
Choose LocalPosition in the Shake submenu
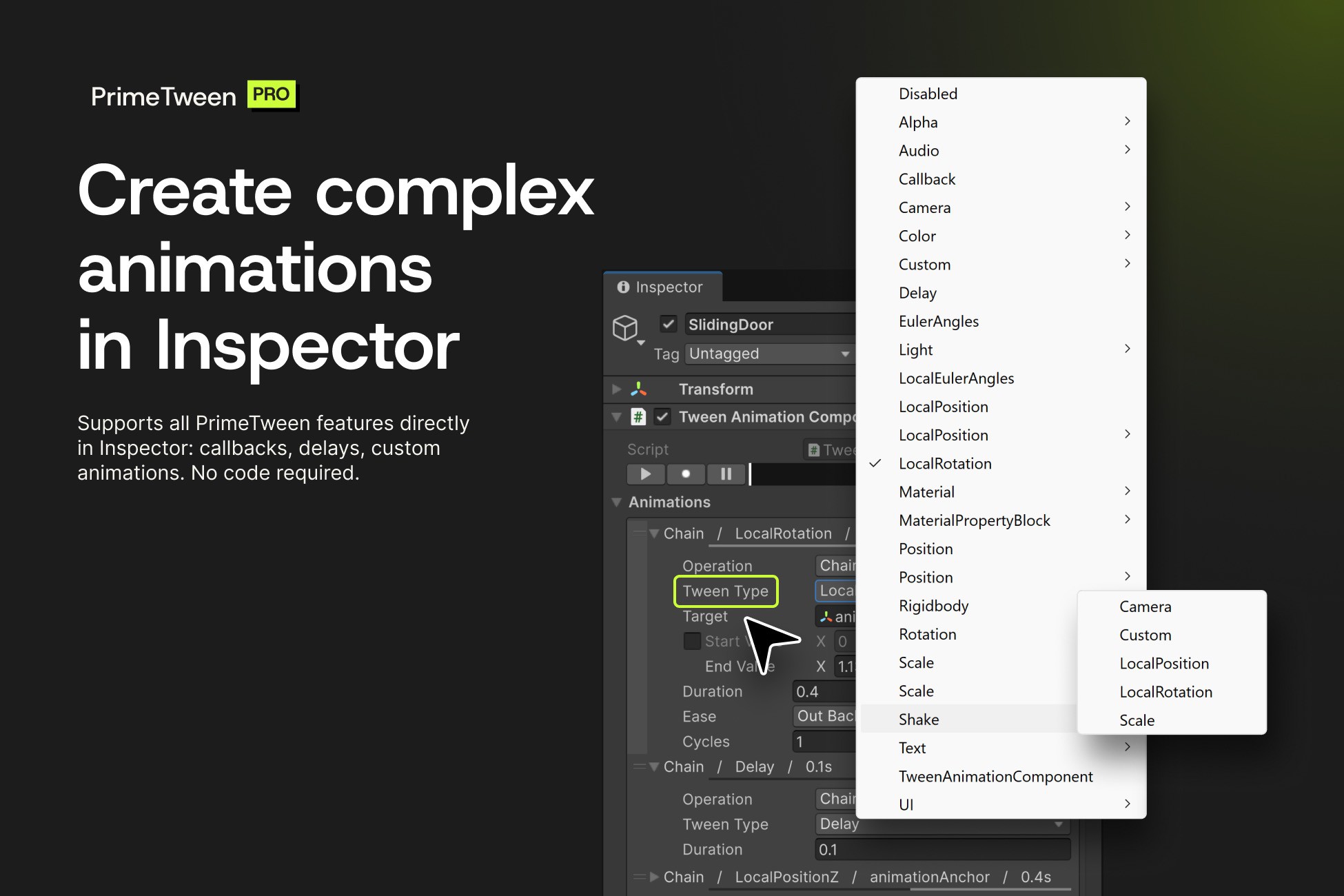[1172, 664]
